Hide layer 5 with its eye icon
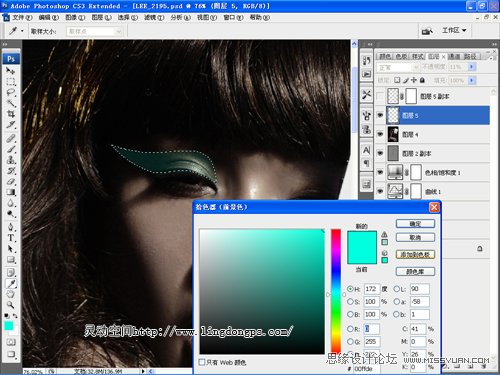500x375 pixels. [380, 115]
